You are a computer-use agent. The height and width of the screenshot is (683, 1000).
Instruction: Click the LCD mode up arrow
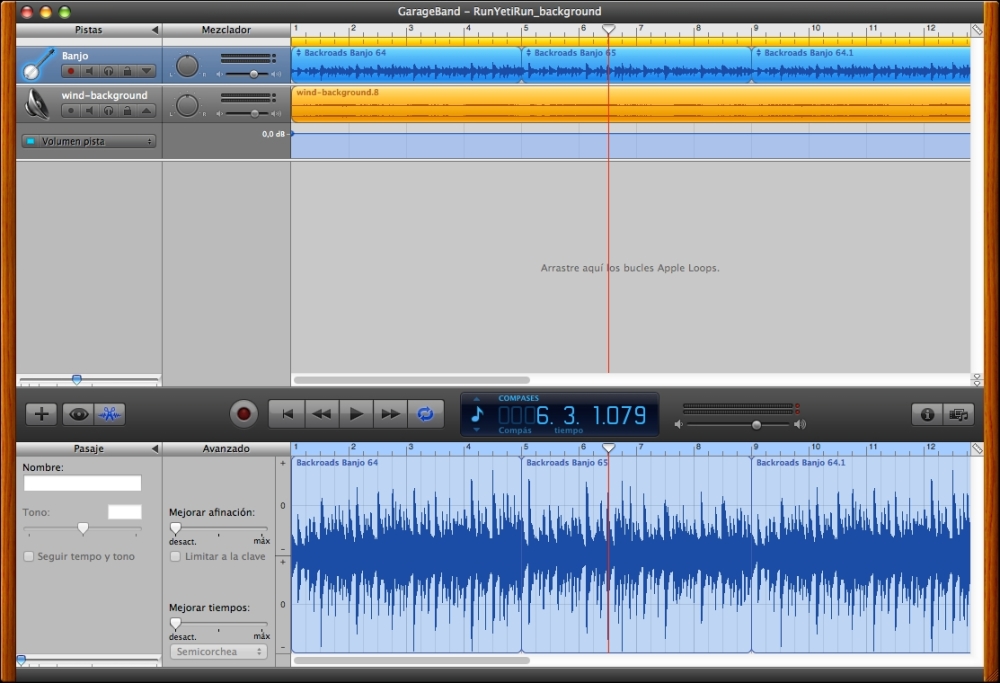(476, 399)
